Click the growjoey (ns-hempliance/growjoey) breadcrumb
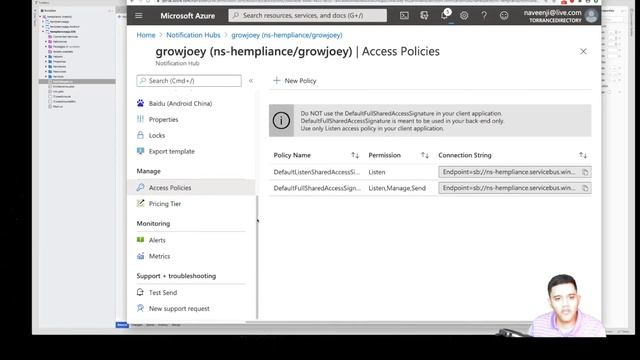This screenshot has width=640, height=360. [287, 35]
